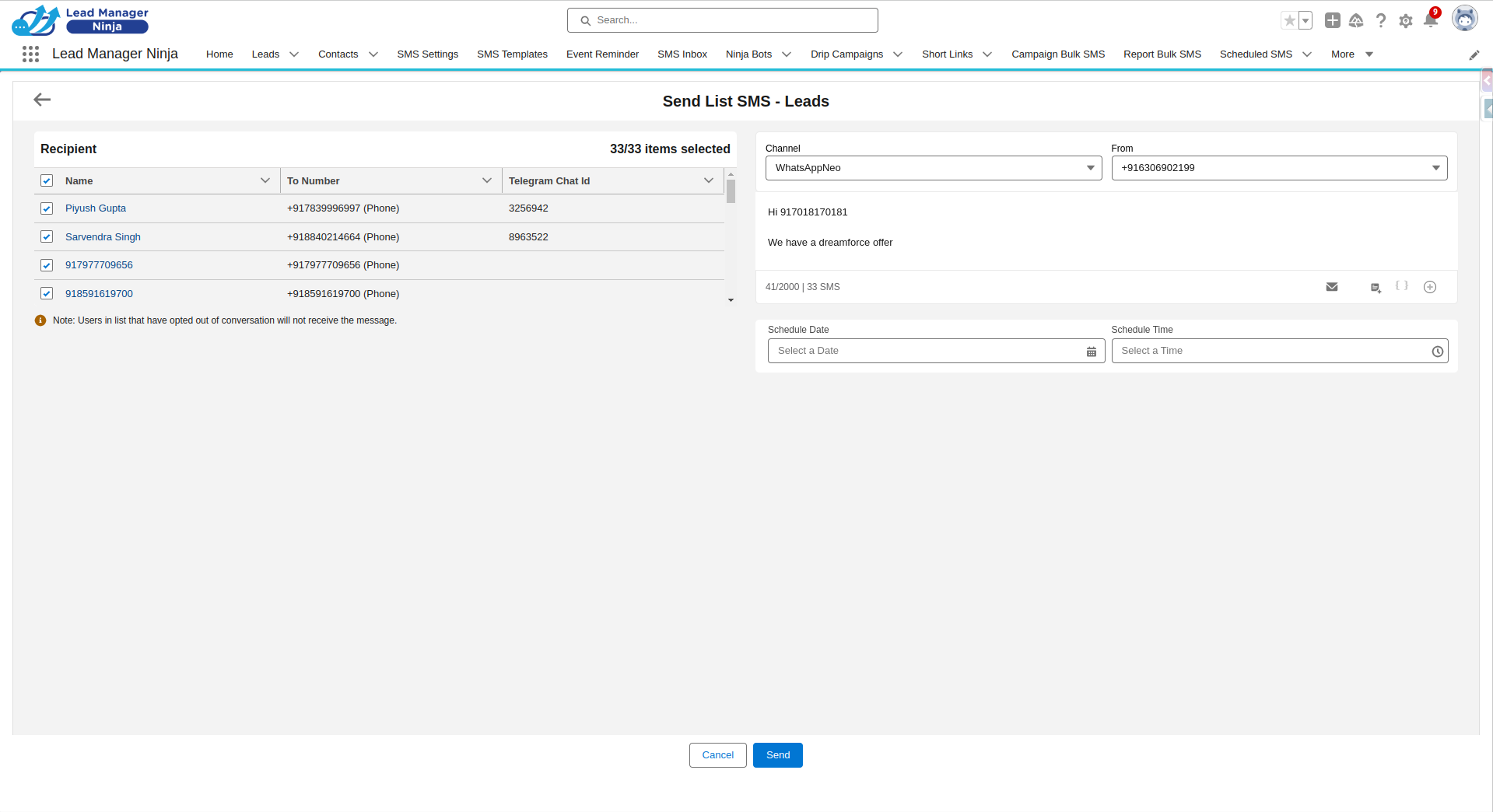Viewport: 1493px width, 812px height.
Task: Click into the global Search field
Action: (x=723, y=20)
